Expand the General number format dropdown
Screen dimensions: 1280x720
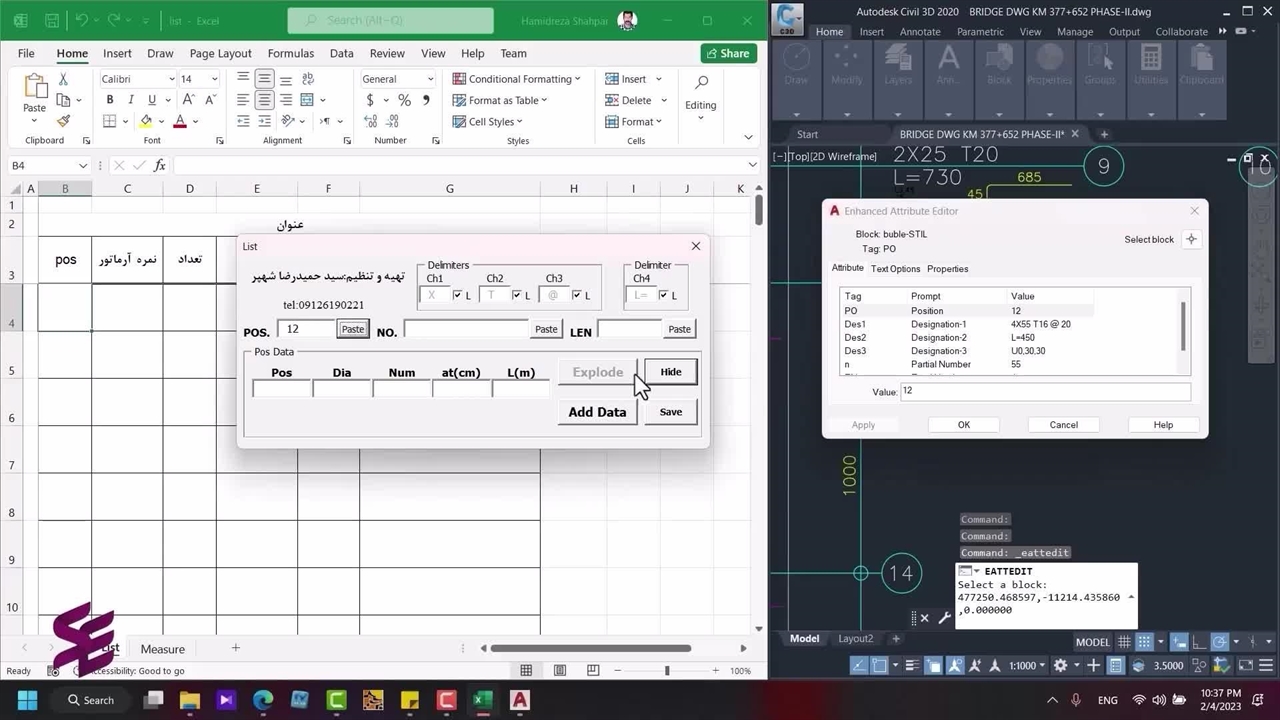(x=431, y=79)
